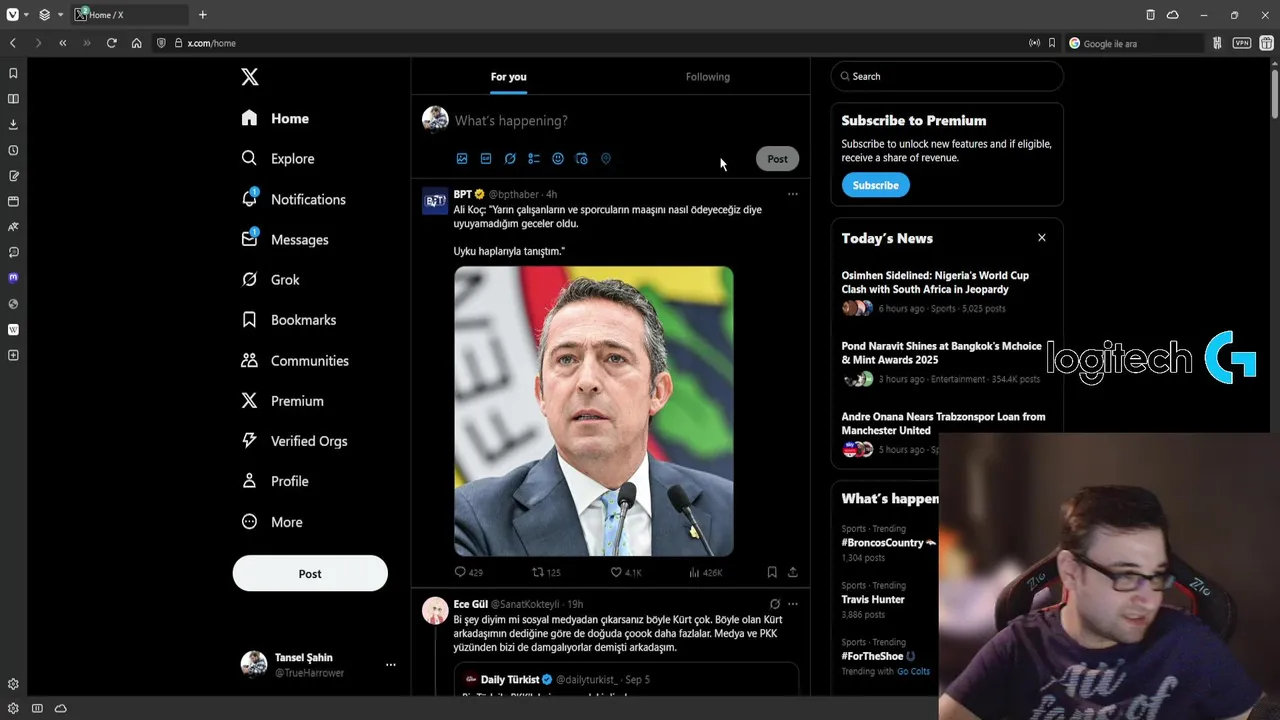Add media icon in the post composer

pos(462,159)
